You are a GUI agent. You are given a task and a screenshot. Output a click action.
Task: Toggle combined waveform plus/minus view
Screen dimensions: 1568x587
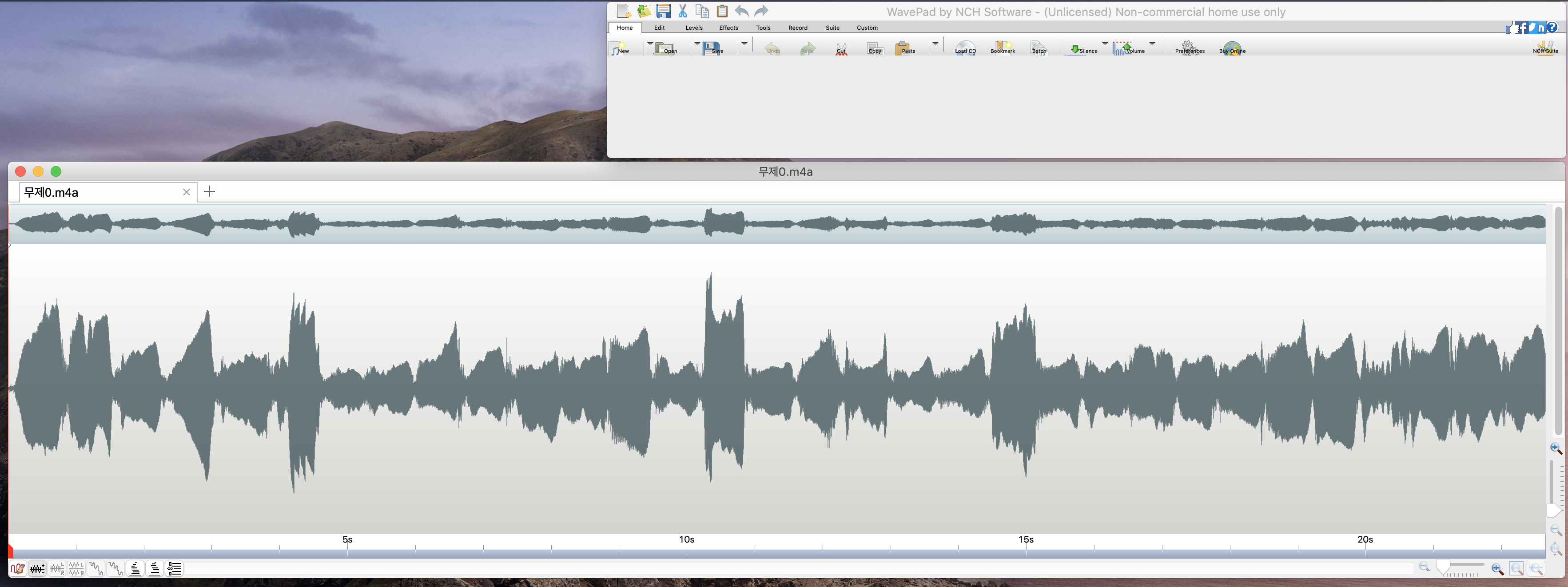click(x=37, y=569)
